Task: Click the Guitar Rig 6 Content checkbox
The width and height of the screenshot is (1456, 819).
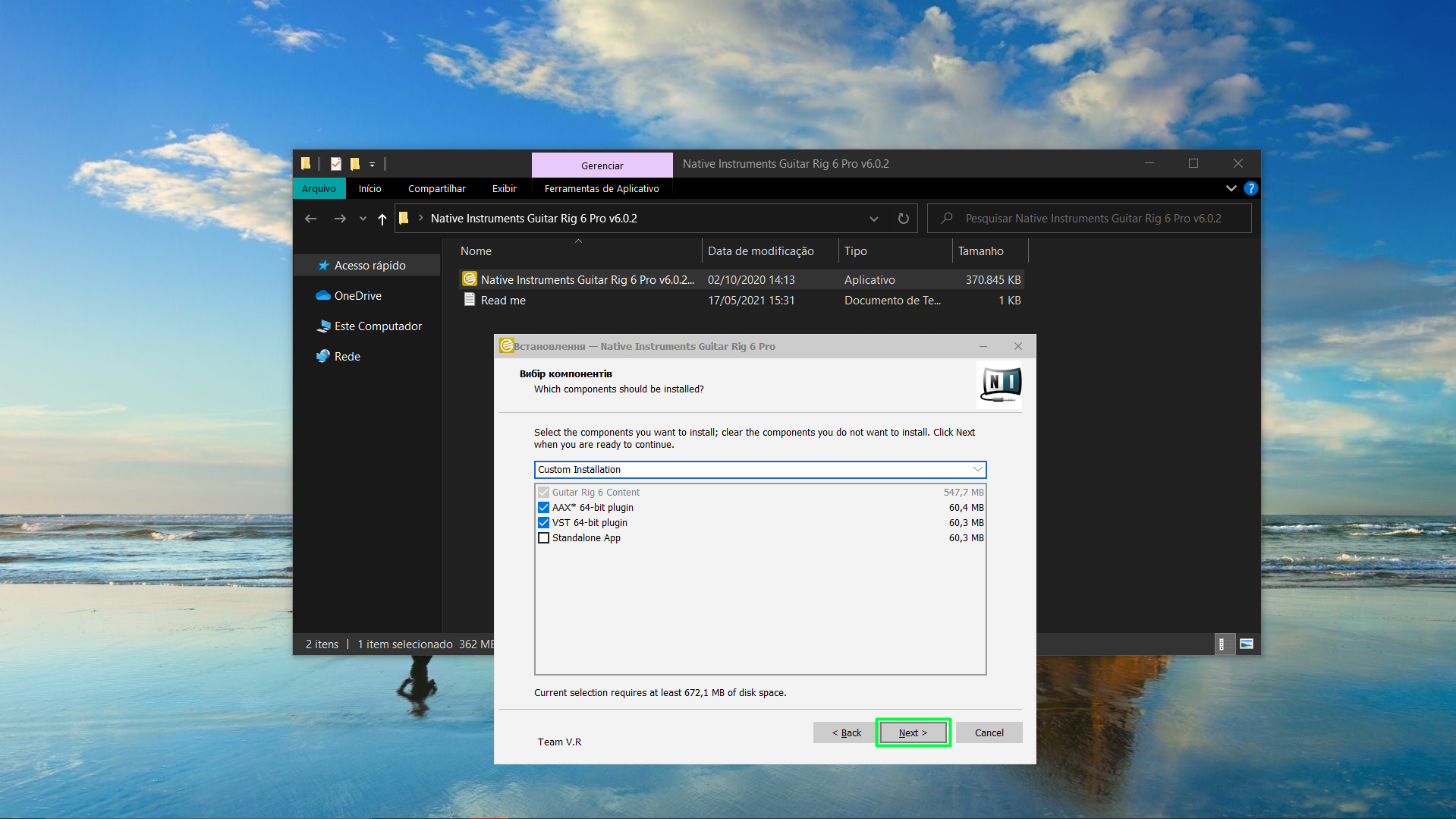Action: [x=543, y=493]
